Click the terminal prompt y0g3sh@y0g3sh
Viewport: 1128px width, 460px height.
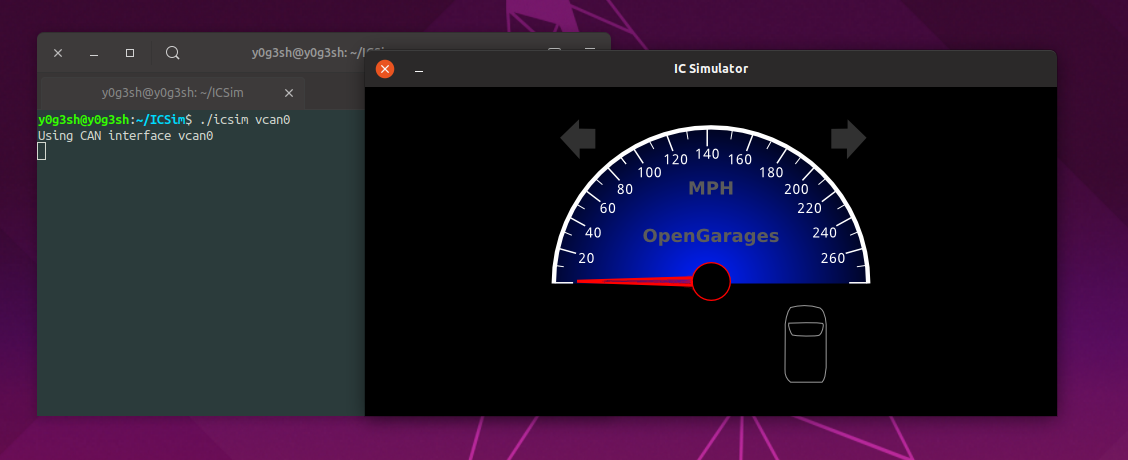(x=83, y=119)
